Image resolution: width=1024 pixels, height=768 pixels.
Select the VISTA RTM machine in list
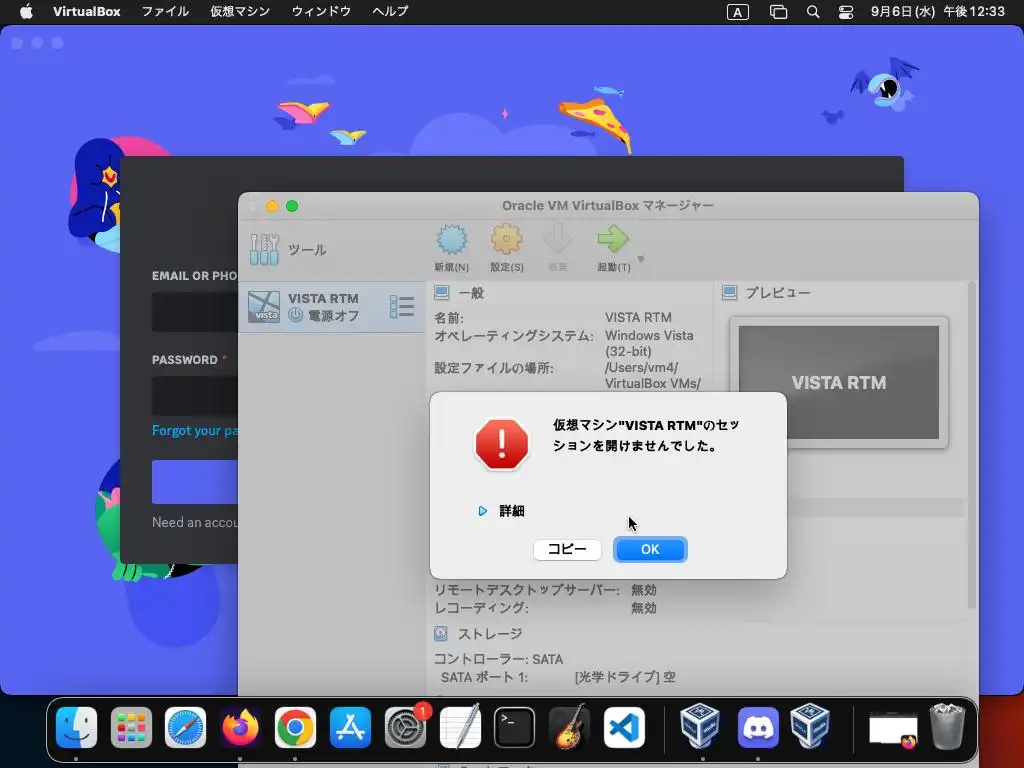click(x=332, y=307)
